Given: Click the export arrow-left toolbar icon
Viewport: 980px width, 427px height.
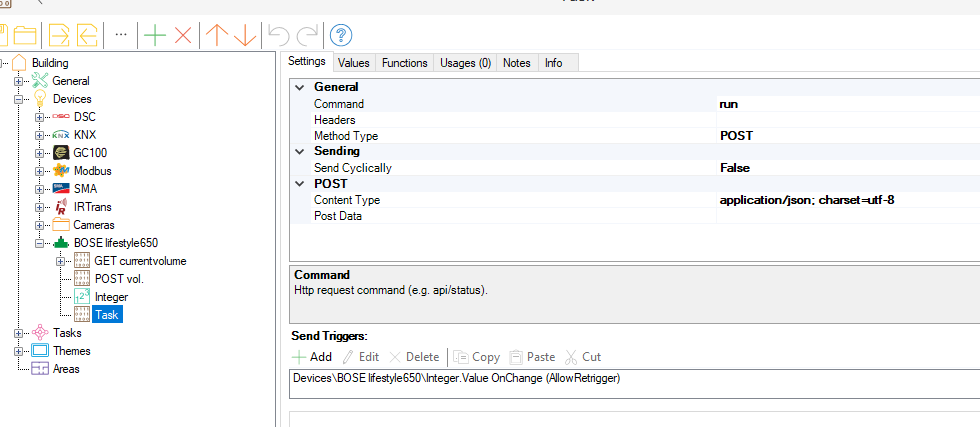Looking at the screenshot, I should (88, 36).
